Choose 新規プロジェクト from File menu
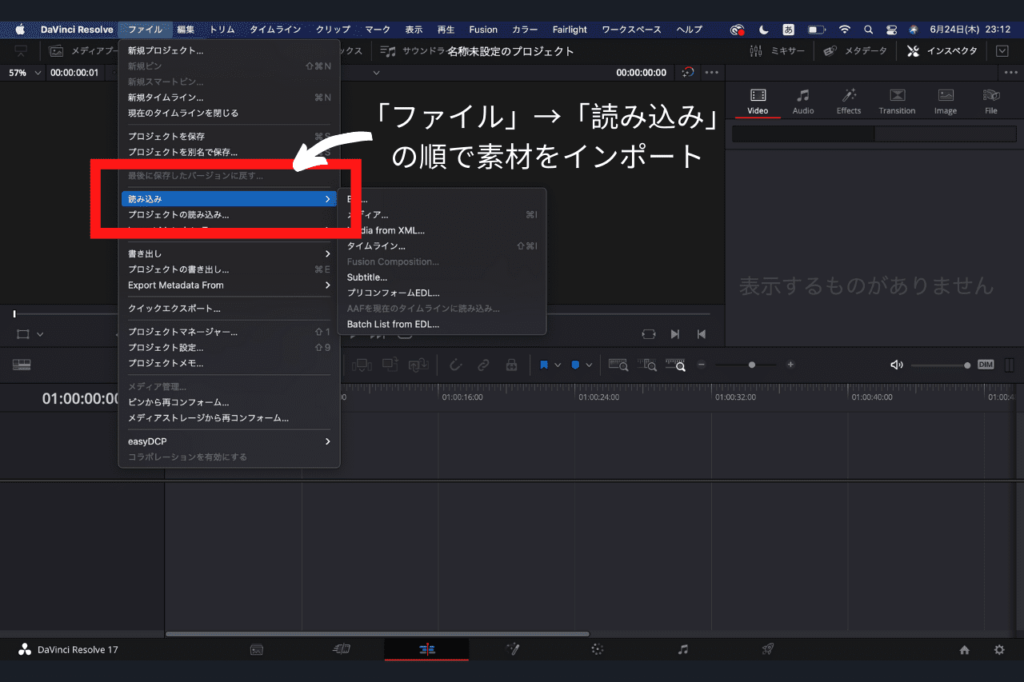This screenshot has width=1024, height=682. click(x=229, y=50)
